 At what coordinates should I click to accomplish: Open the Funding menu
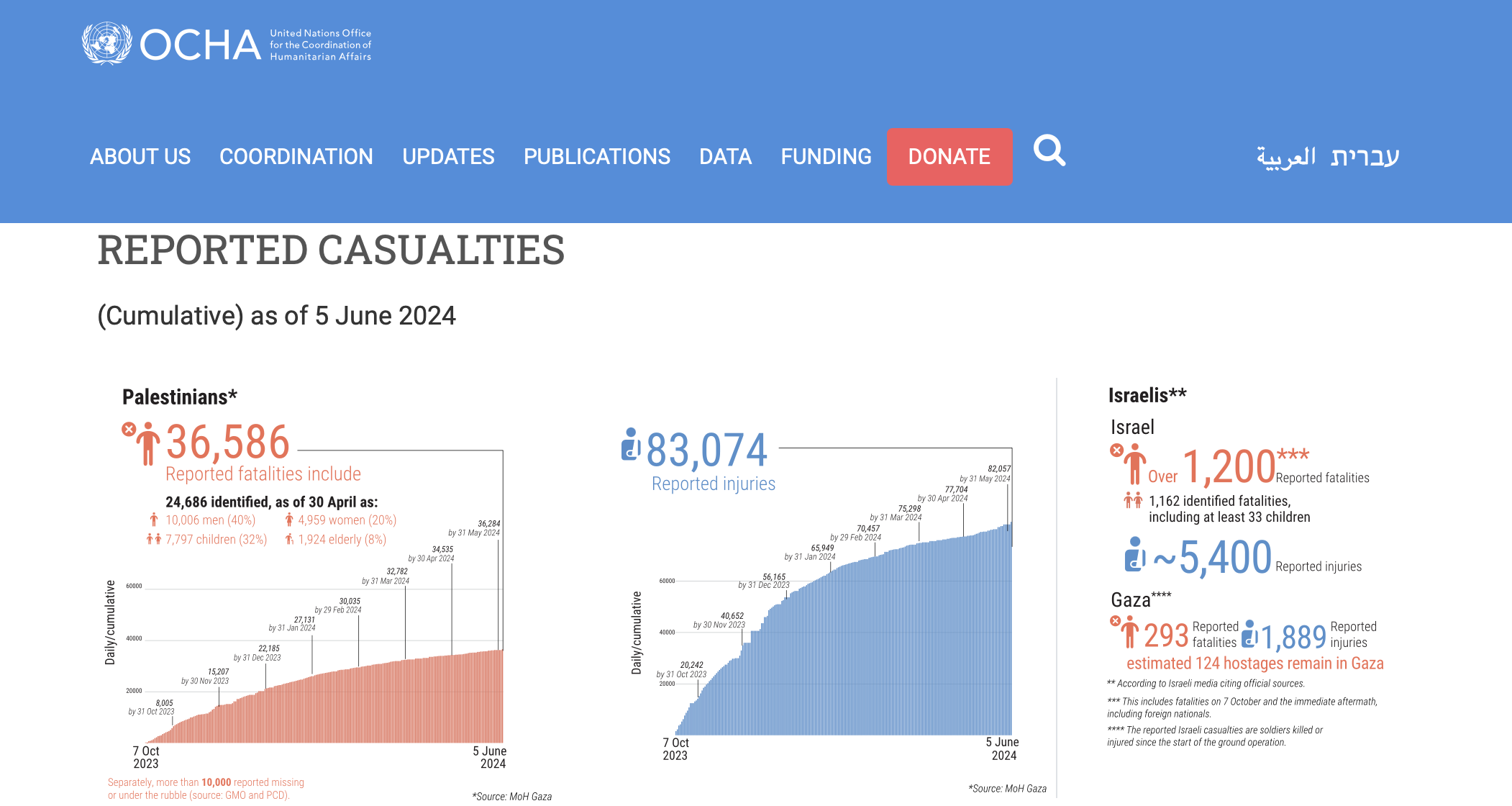[x=826, y=156]
